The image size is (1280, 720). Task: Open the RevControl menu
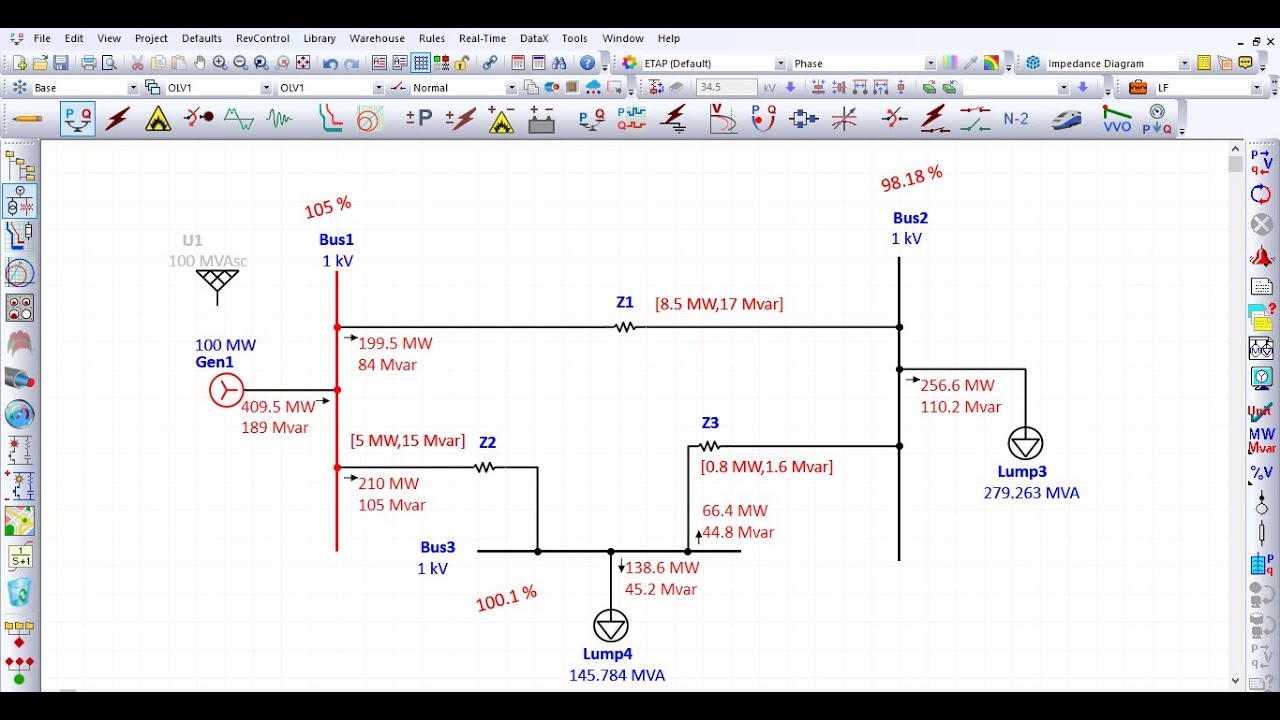[262, 38]
